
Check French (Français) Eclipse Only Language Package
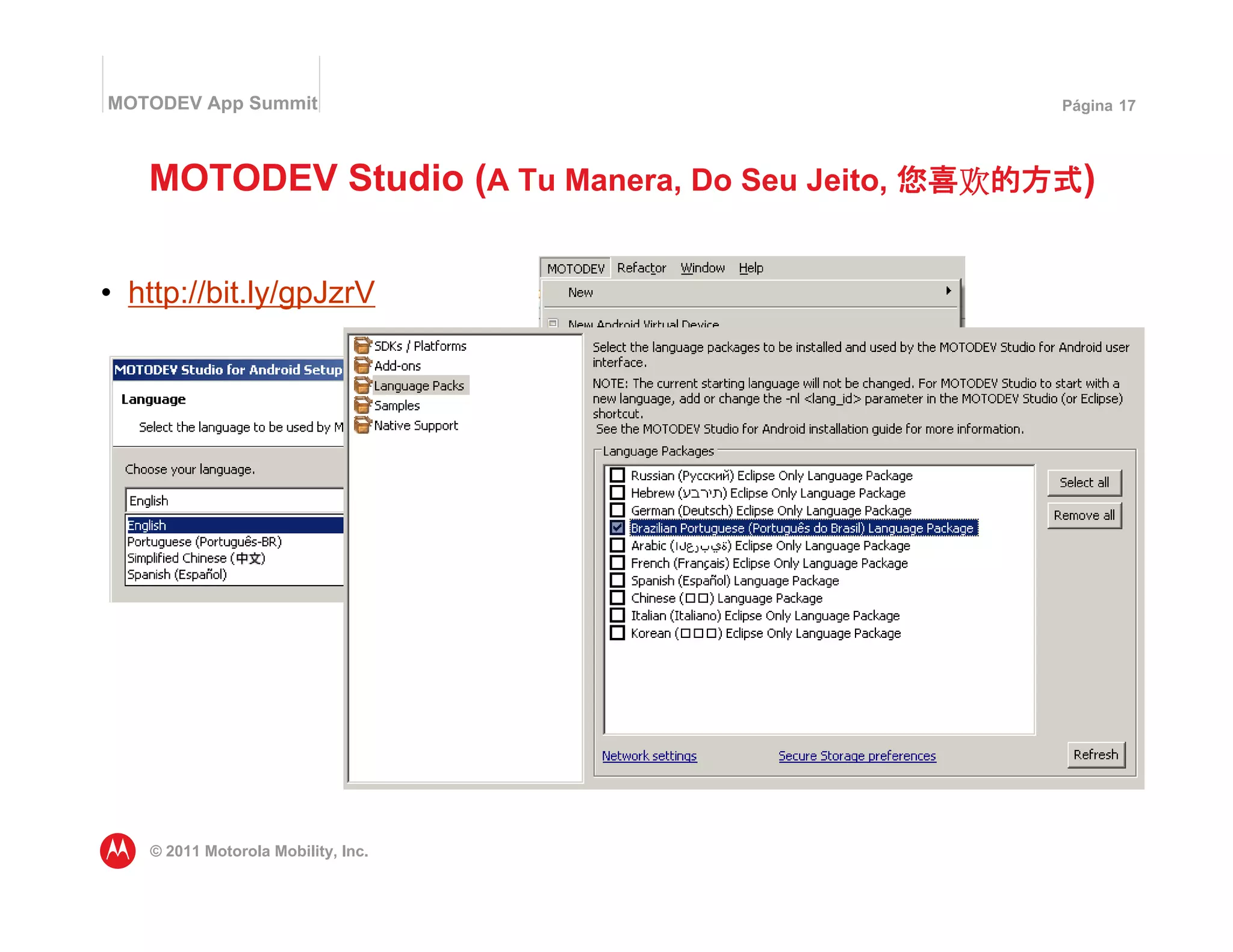617,563
